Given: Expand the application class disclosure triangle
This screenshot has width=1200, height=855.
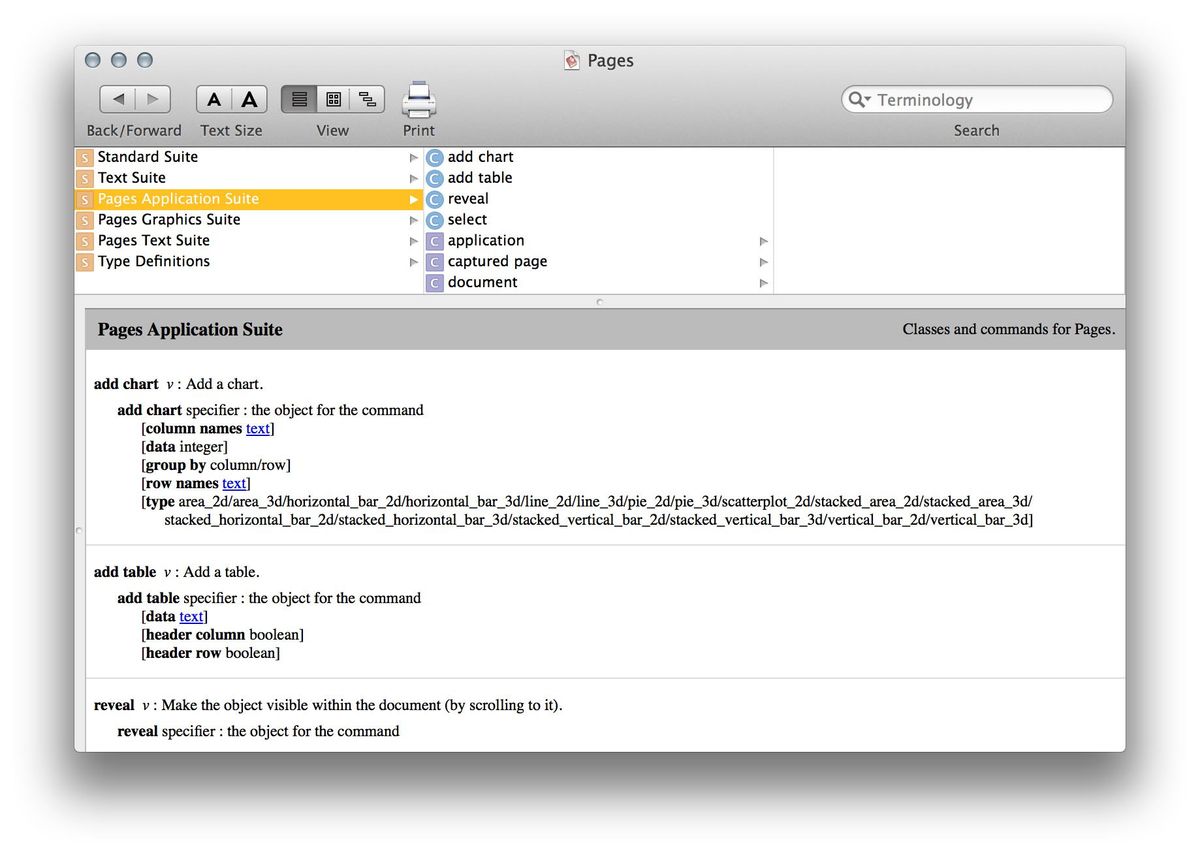Looking at the screenshot, I should (763, 240).
